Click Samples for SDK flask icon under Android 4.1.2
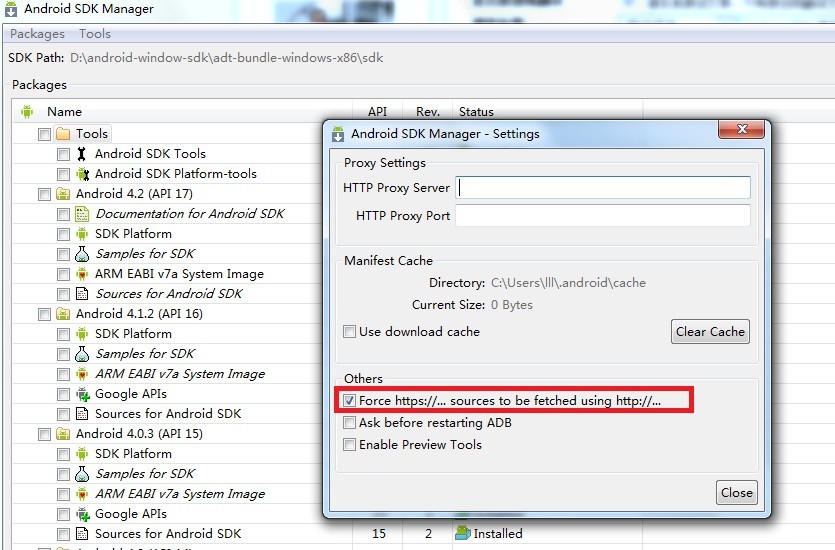Screen dimensions: 835x550 click(82, 354)
